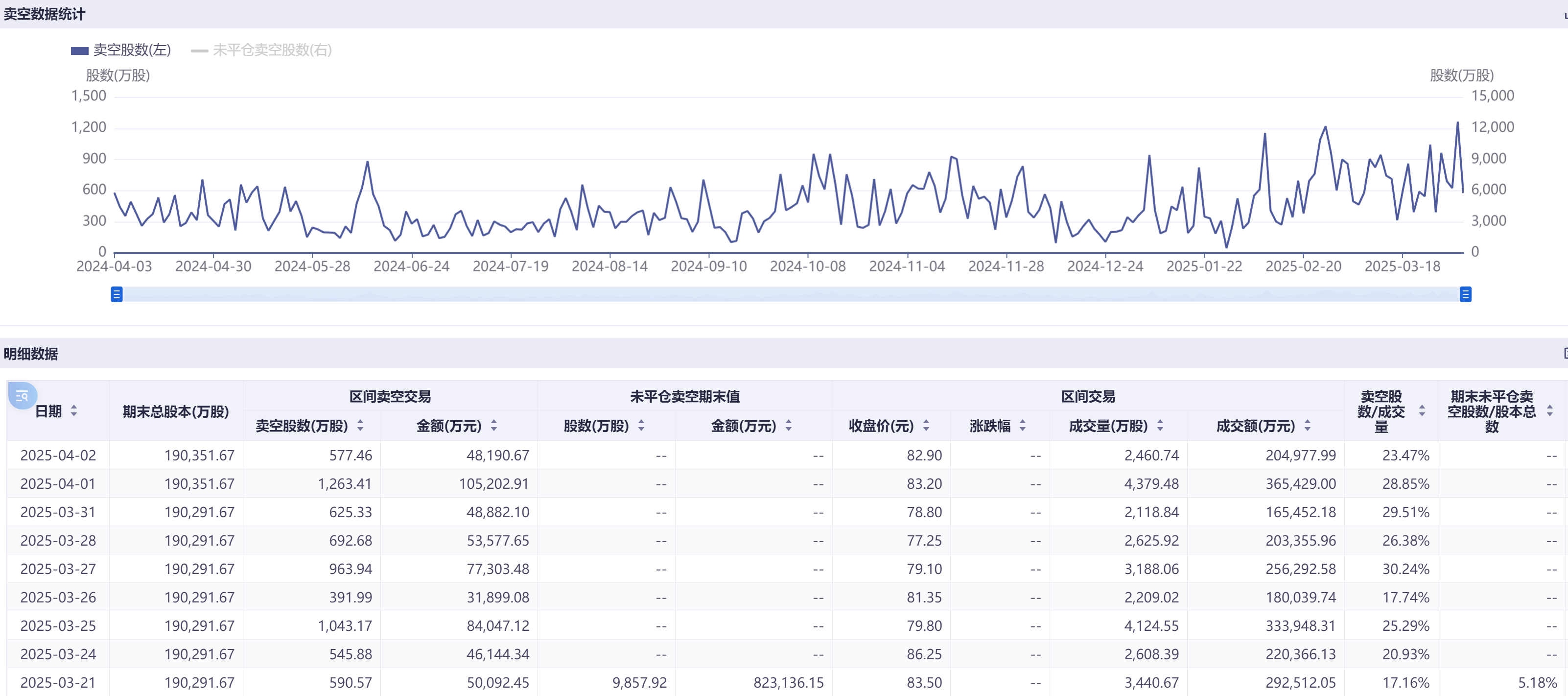Image resolution: width=1568 pixels, height=696 pixels.
Task: Select the 2025-04-01 date row cell
Action: click(58, 484)
